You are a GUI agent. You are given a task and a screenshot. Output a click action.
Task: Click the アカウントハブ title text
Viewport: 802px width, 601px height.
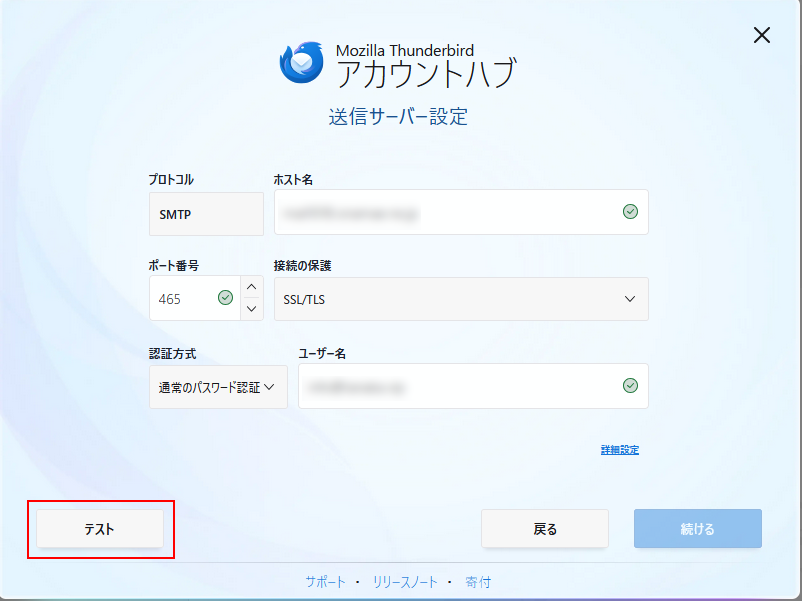tap(427, 74)
